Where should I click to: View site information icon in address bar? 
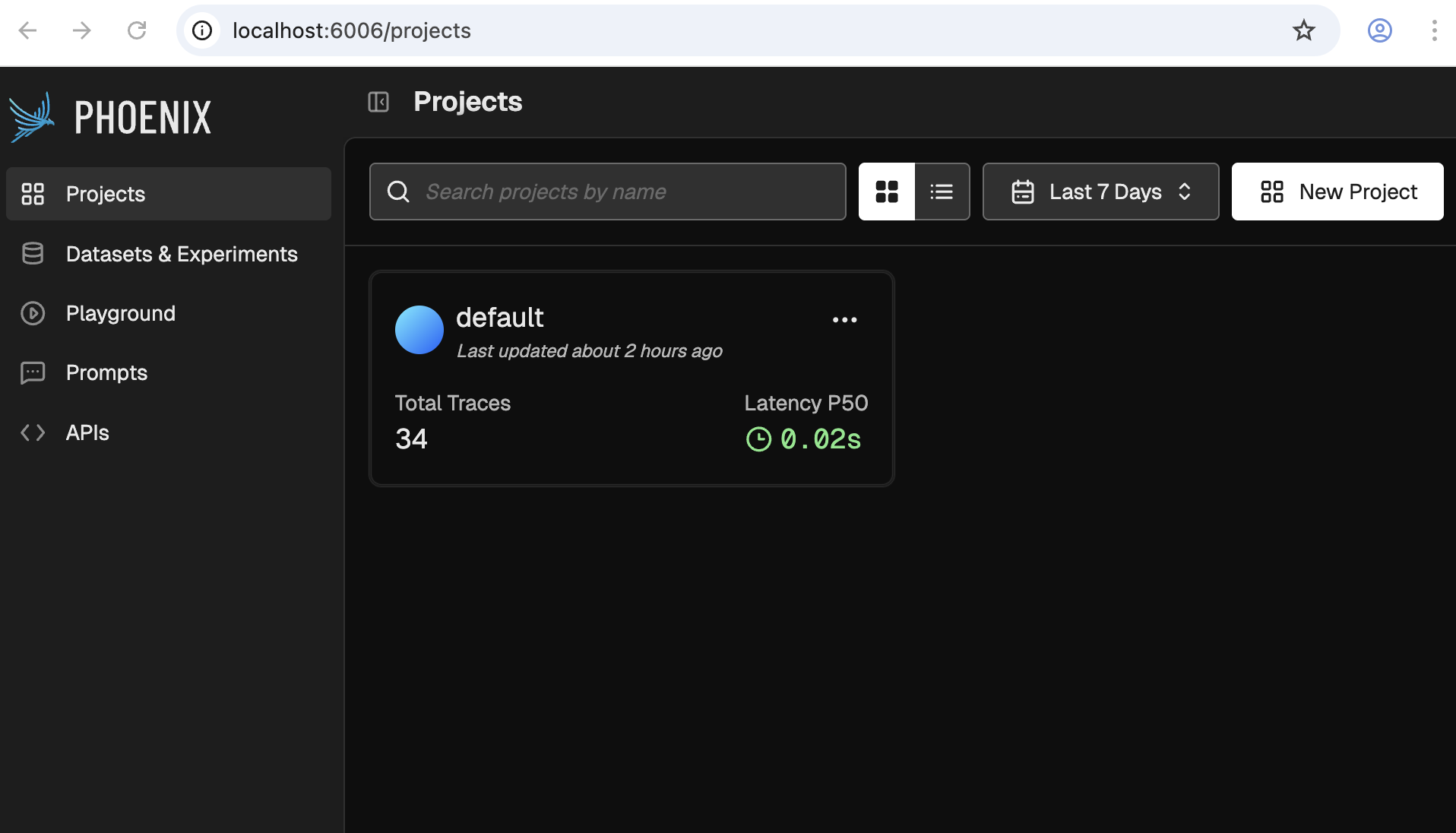click(x=202, y=30)
